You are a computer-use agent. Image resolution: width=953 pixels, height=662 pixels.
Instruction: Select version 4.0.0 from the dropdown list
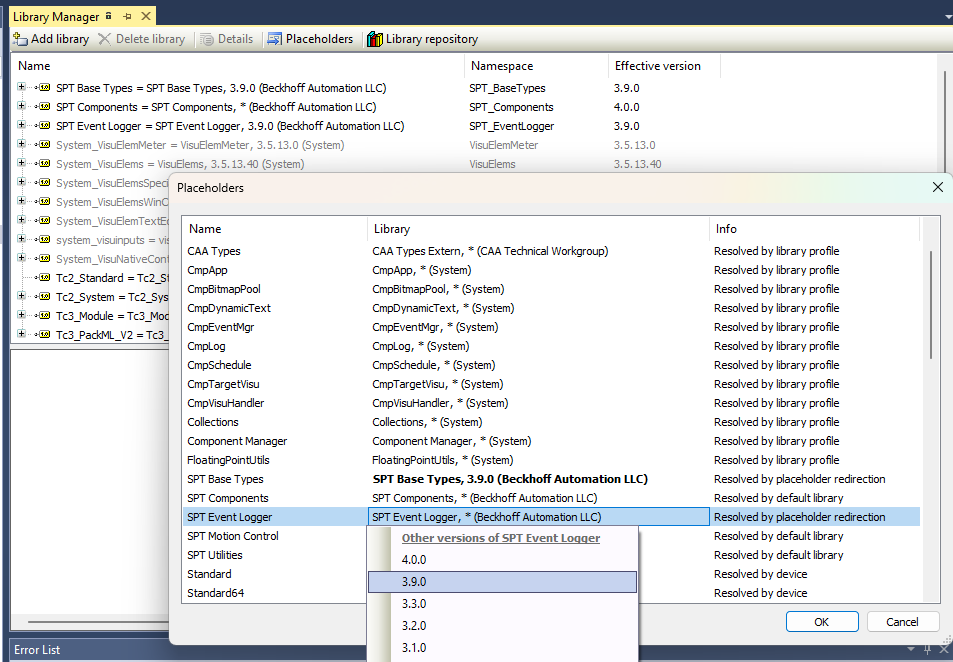coord(502,560)
